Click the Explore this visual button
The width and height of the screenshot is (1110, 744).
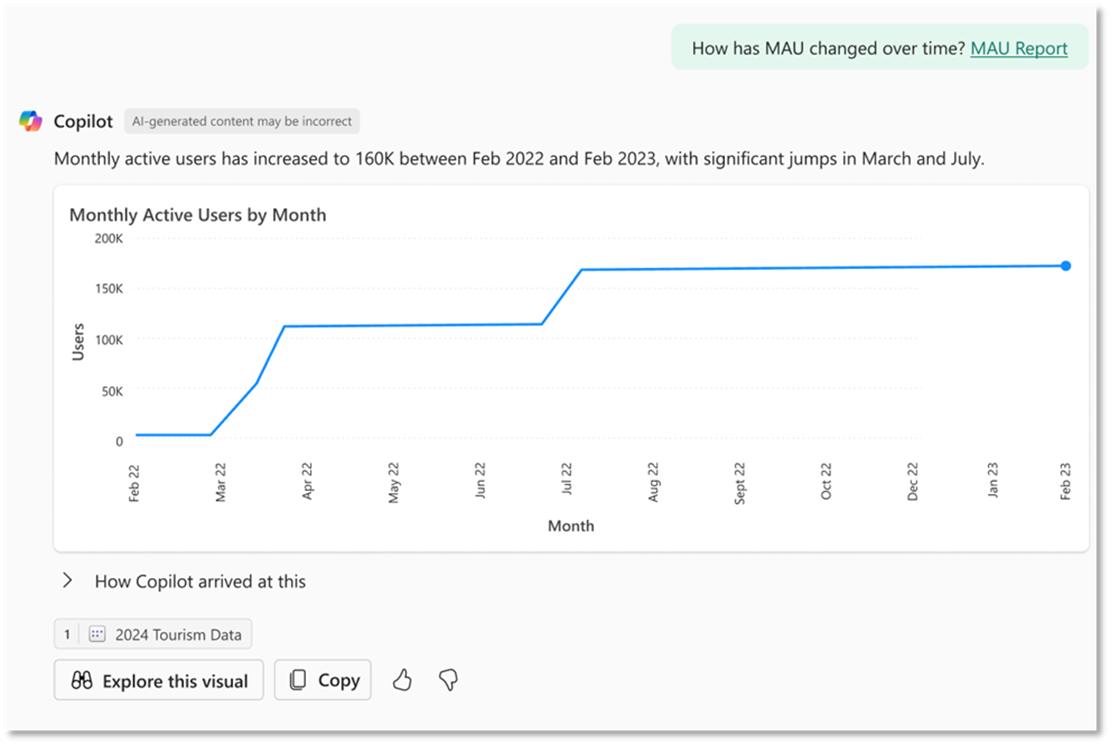tap(159, 680)
